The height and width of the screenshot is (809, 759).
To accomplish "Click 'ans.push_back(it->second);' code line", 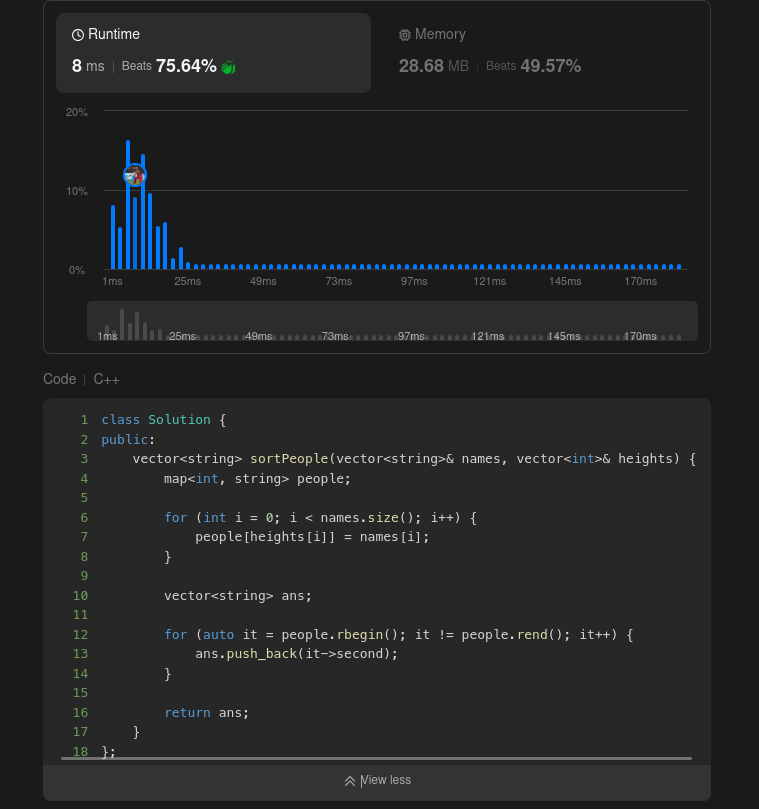I will click(x=296, y=654).
